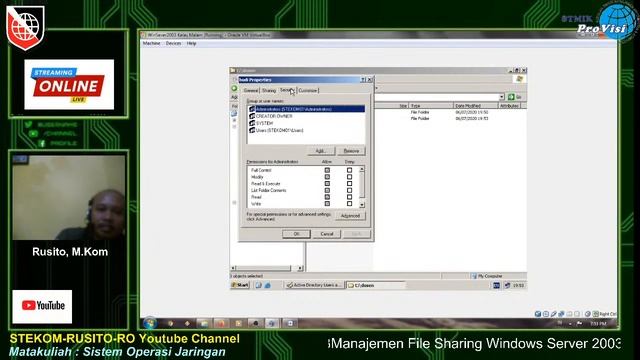Select the SYSTEM entry
The height and width of the screenshot is (360, 640).
264,123
